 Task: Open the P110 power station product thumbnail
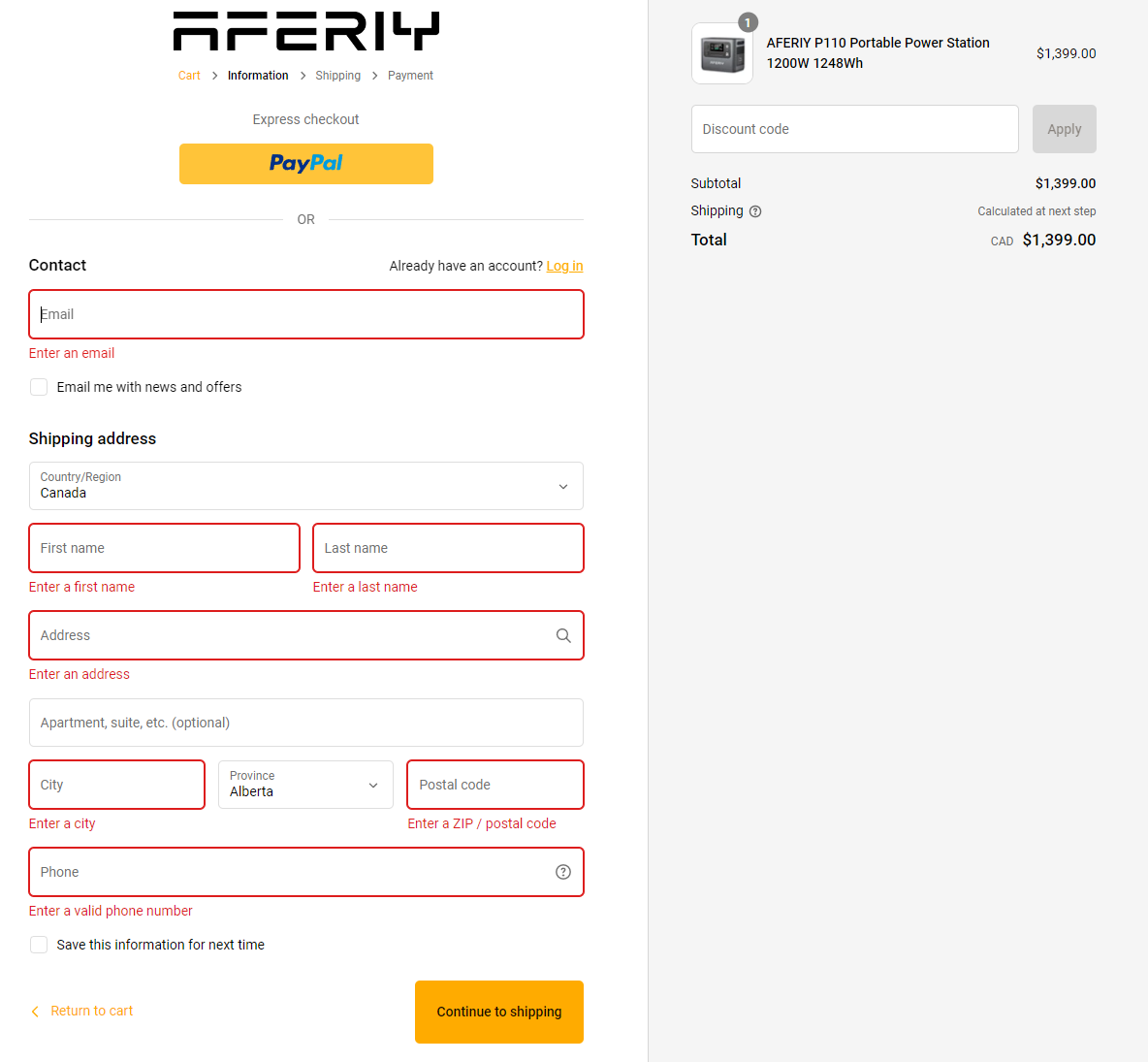(x=722, y=53)
